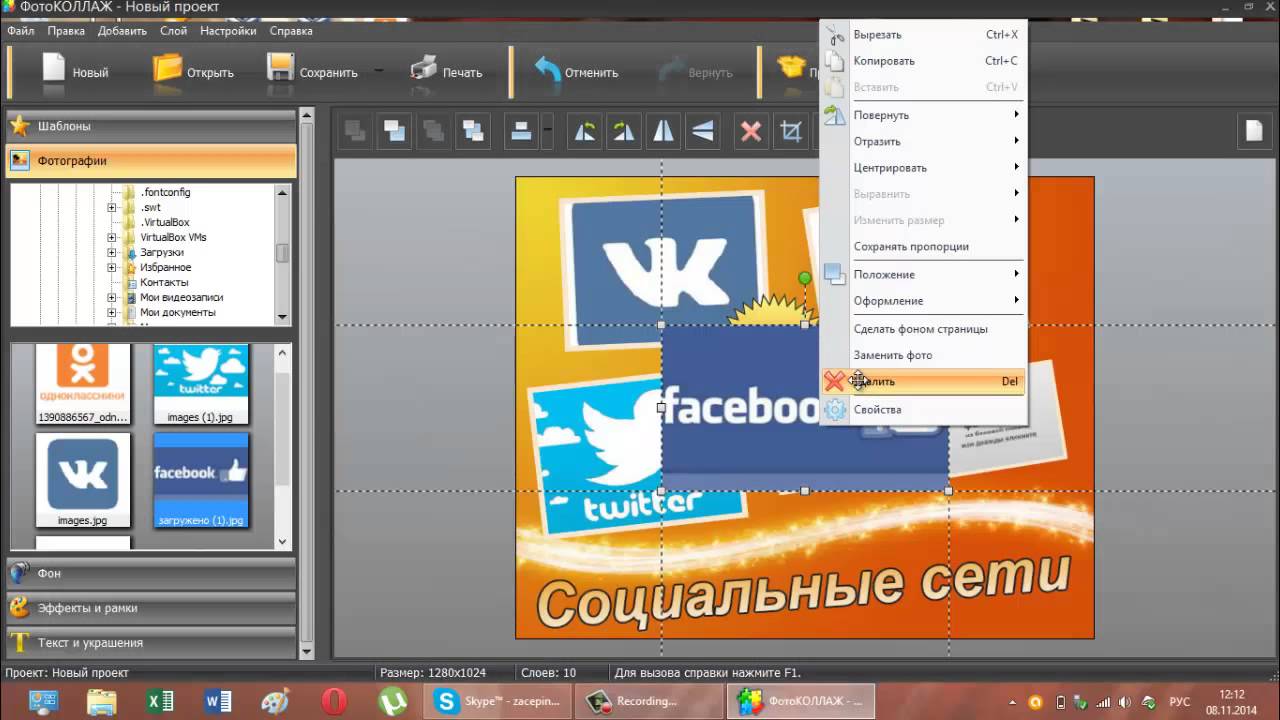Select the images.jpg VK thumbnail

83,480
